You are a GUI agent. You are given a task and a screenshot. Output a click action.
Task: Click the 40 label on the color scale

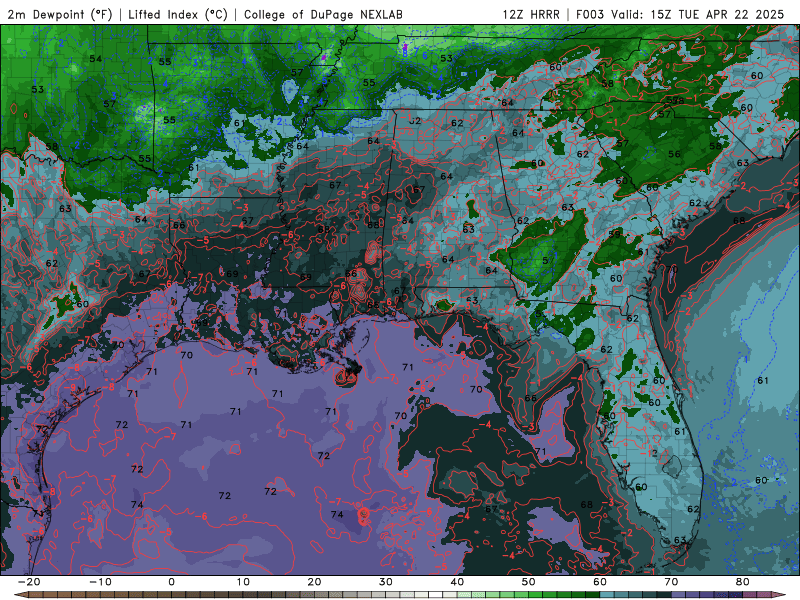point(457,582)
